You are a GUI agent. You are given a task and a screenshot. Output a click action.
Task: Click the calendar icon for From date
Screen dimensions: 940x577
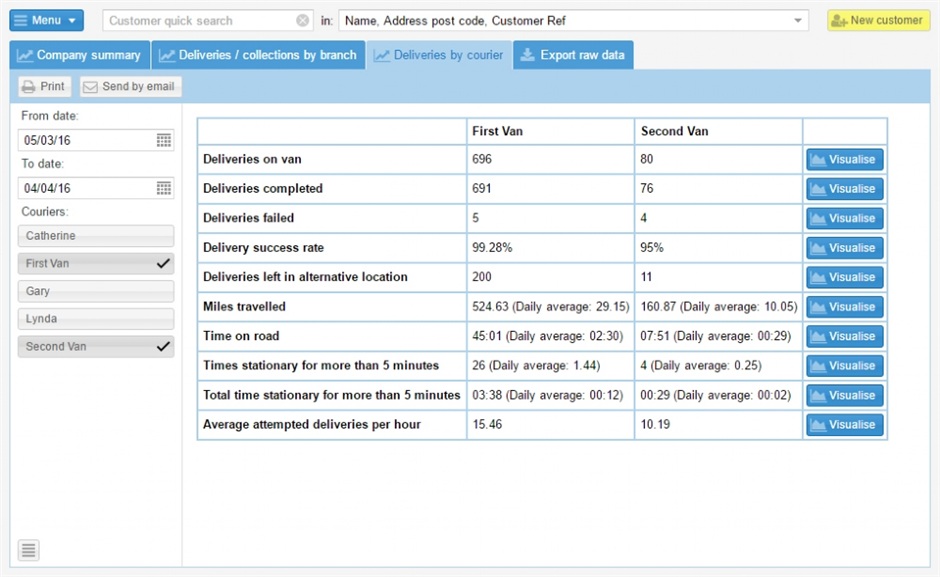point(164,141)
